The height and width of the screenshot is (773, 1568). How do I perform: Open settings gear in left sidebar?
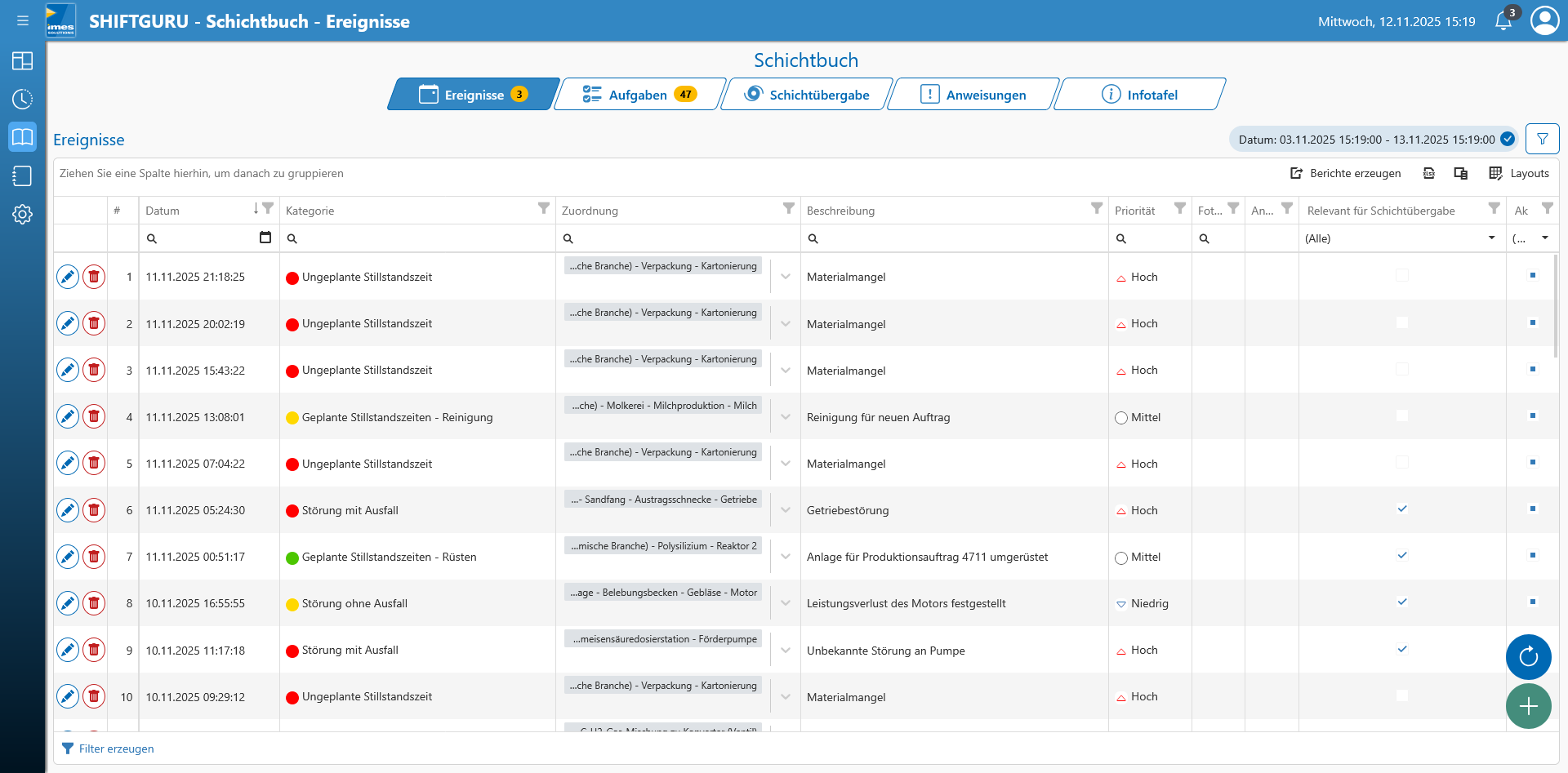click(22, 215)
